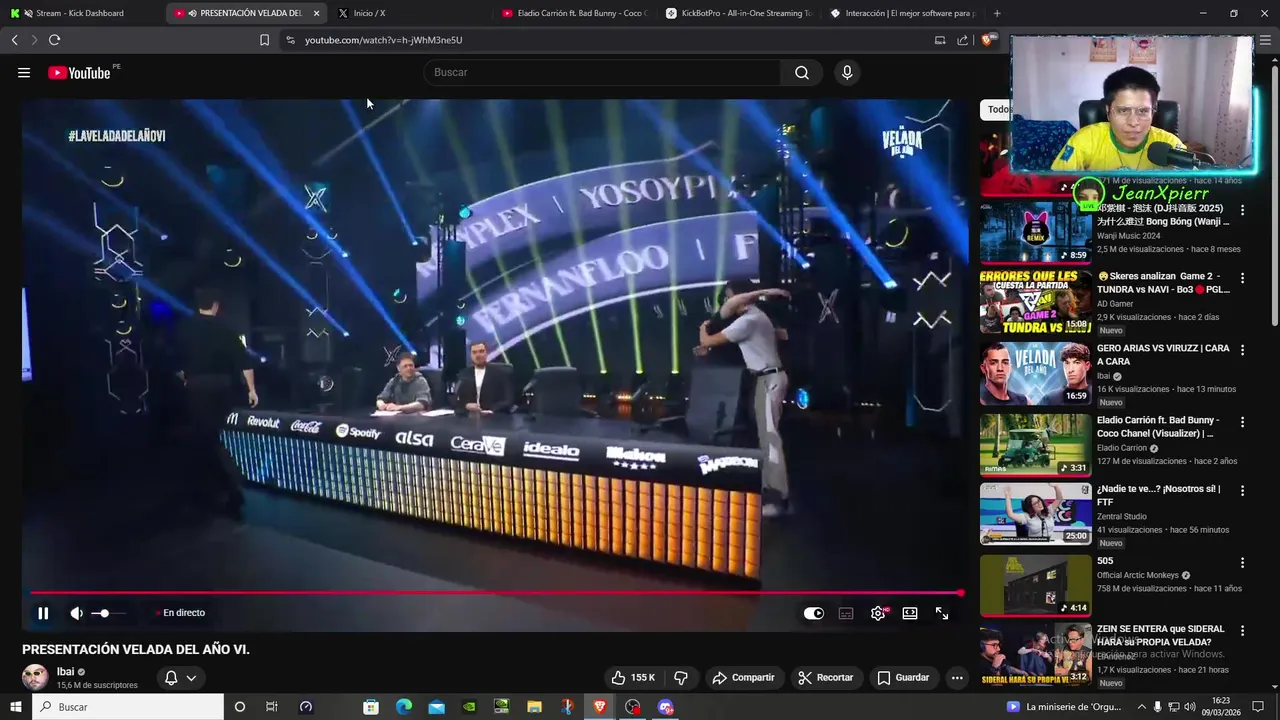Screen dimensions: 1280x720
Task: Open File Explorer from taskbar
Action: pyautogui.click(x=534, y=707)
